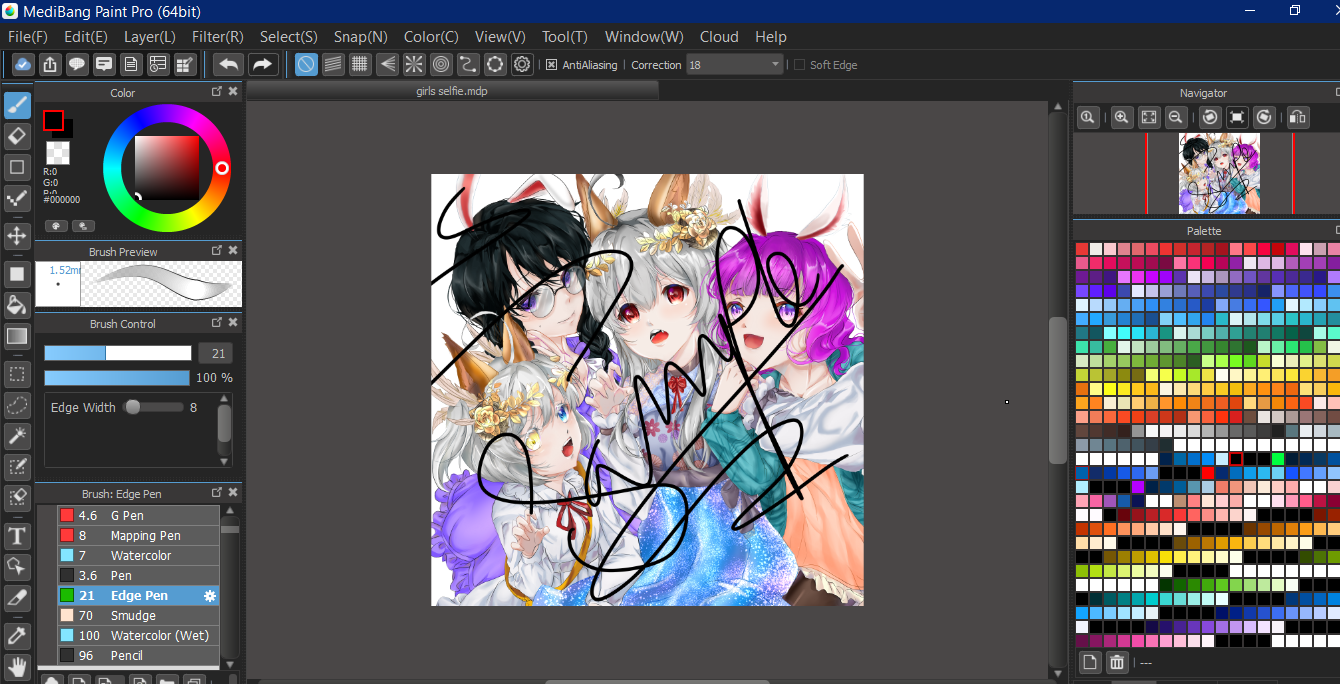The width and height of the screenshot is (1340, 684).
Task: Click the Redo arrow in the toolbar
Action: point(262,64)
